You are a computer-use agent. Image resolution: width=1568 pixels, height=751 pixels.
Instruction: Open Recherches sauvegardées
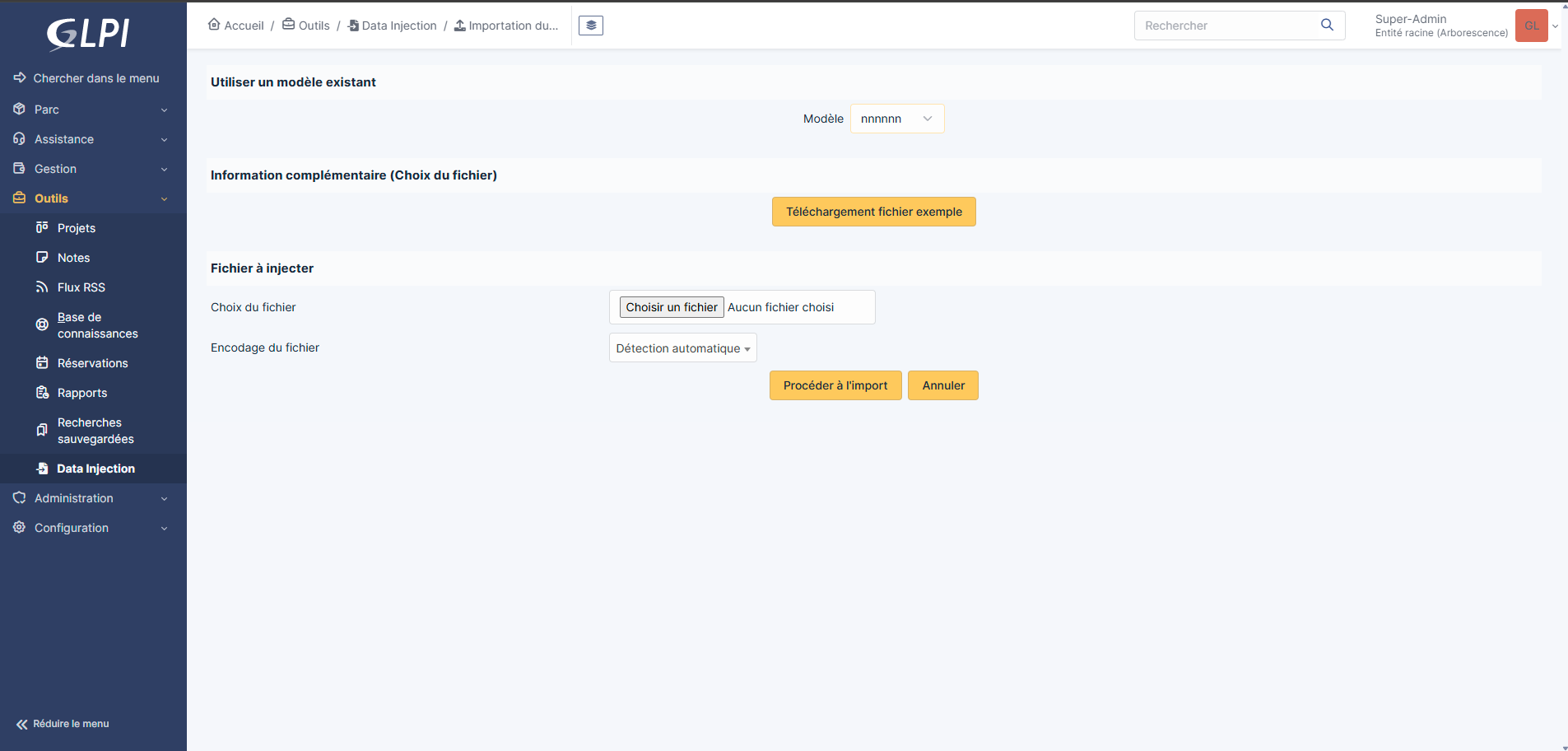[x=95, y=431]
